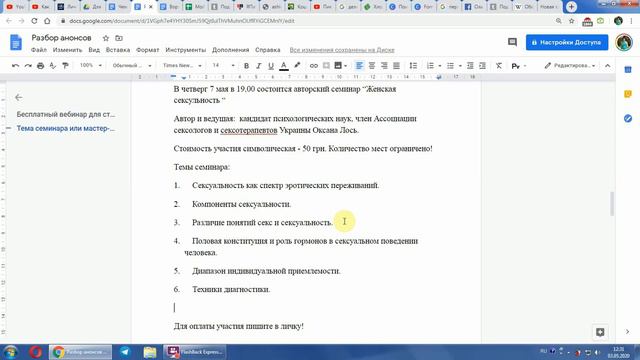Align text to the left
Viewport: 640px width, 360px height.
click(x=359, y=66)
